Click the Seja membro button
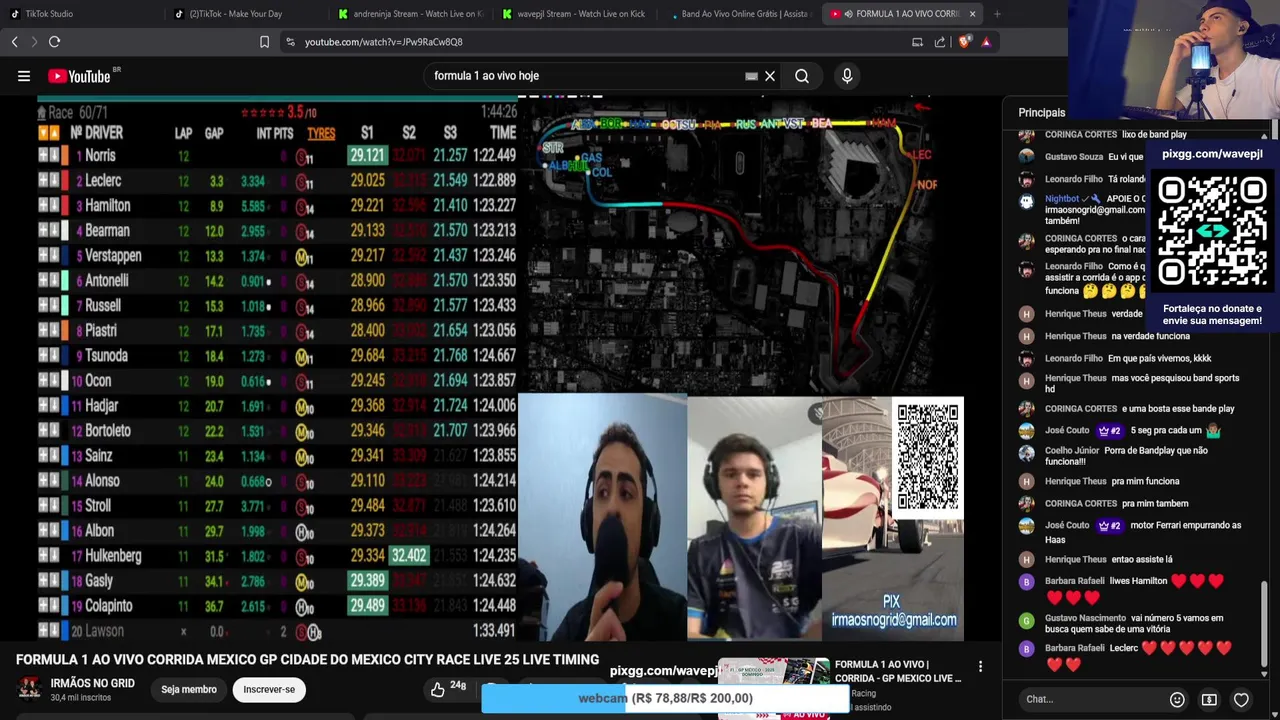The width and height of the screenshot is (1280, 720). (x=189, y=689)
